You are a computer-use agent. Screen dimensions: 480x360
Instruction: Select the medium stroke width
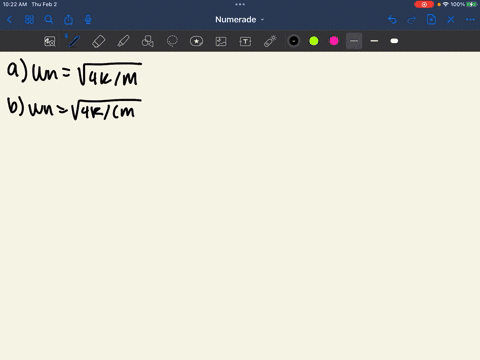374,41
